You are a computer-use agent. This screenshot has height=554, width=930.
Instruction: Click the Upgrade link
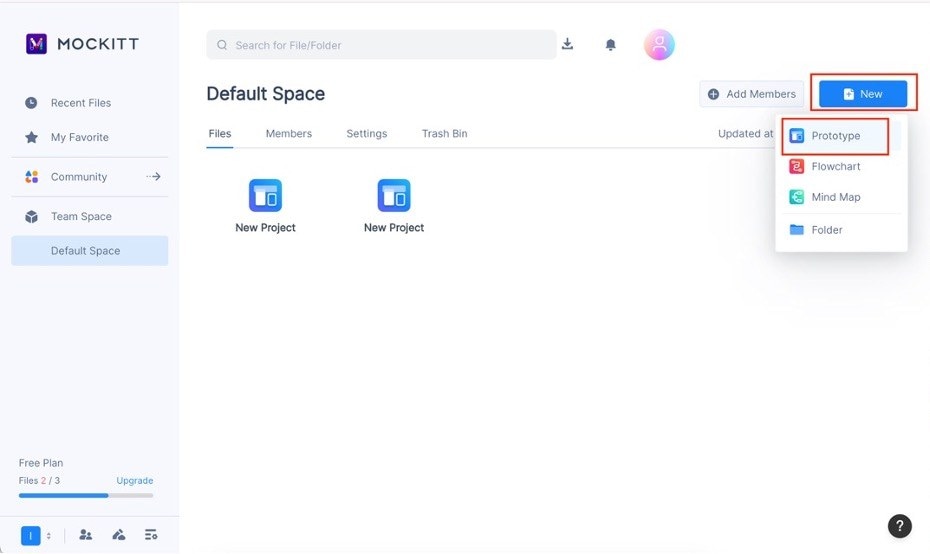point(135,481)
